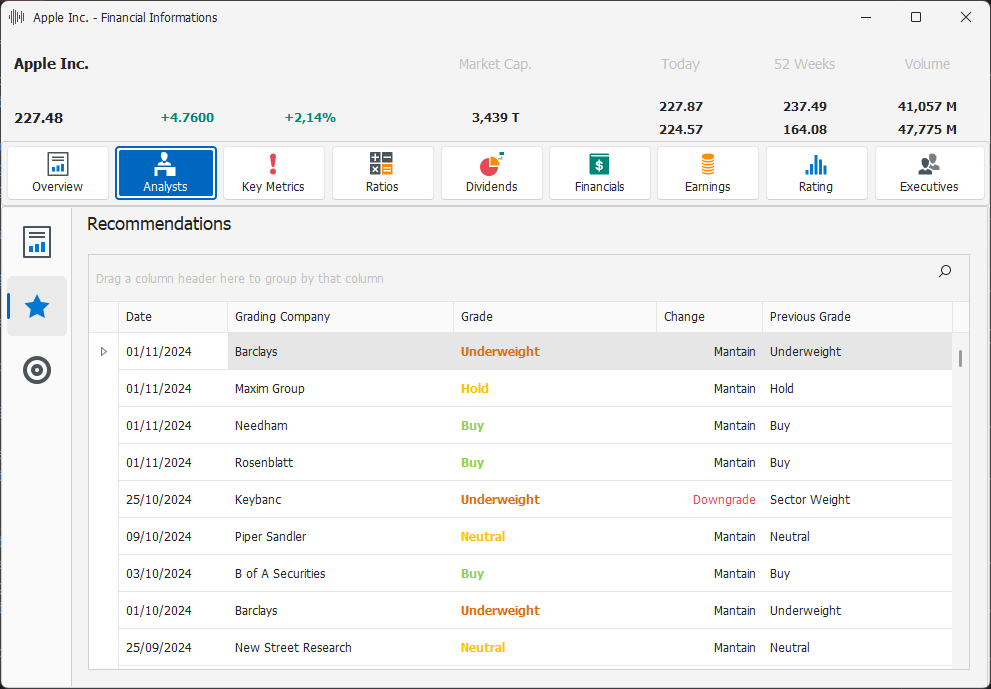This screenshot has width=991, height=689.
Task: Sort by the Change column header
Action: [709, 317]
